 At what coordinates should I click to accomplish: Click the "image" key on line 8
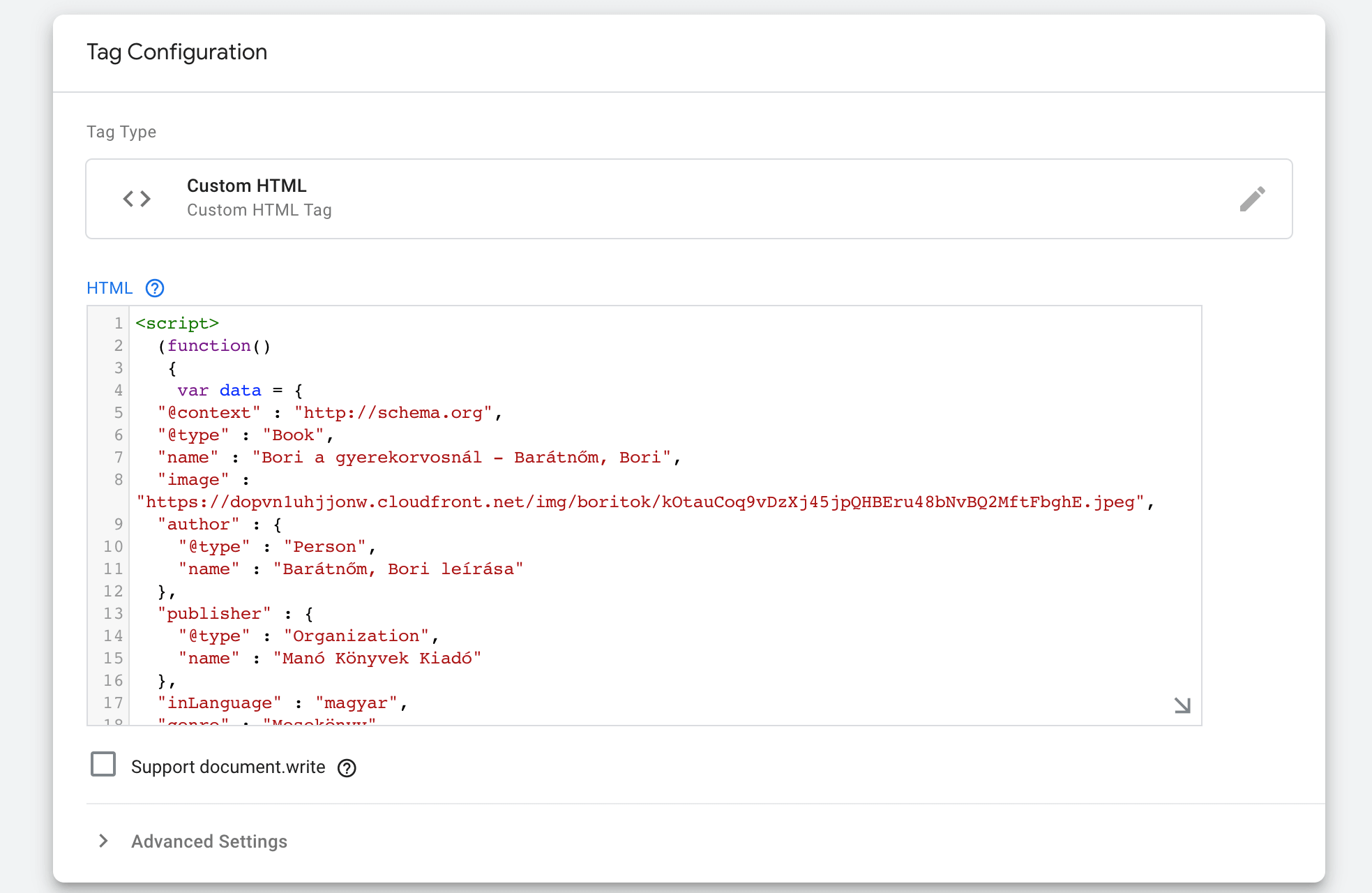(193, 480)
